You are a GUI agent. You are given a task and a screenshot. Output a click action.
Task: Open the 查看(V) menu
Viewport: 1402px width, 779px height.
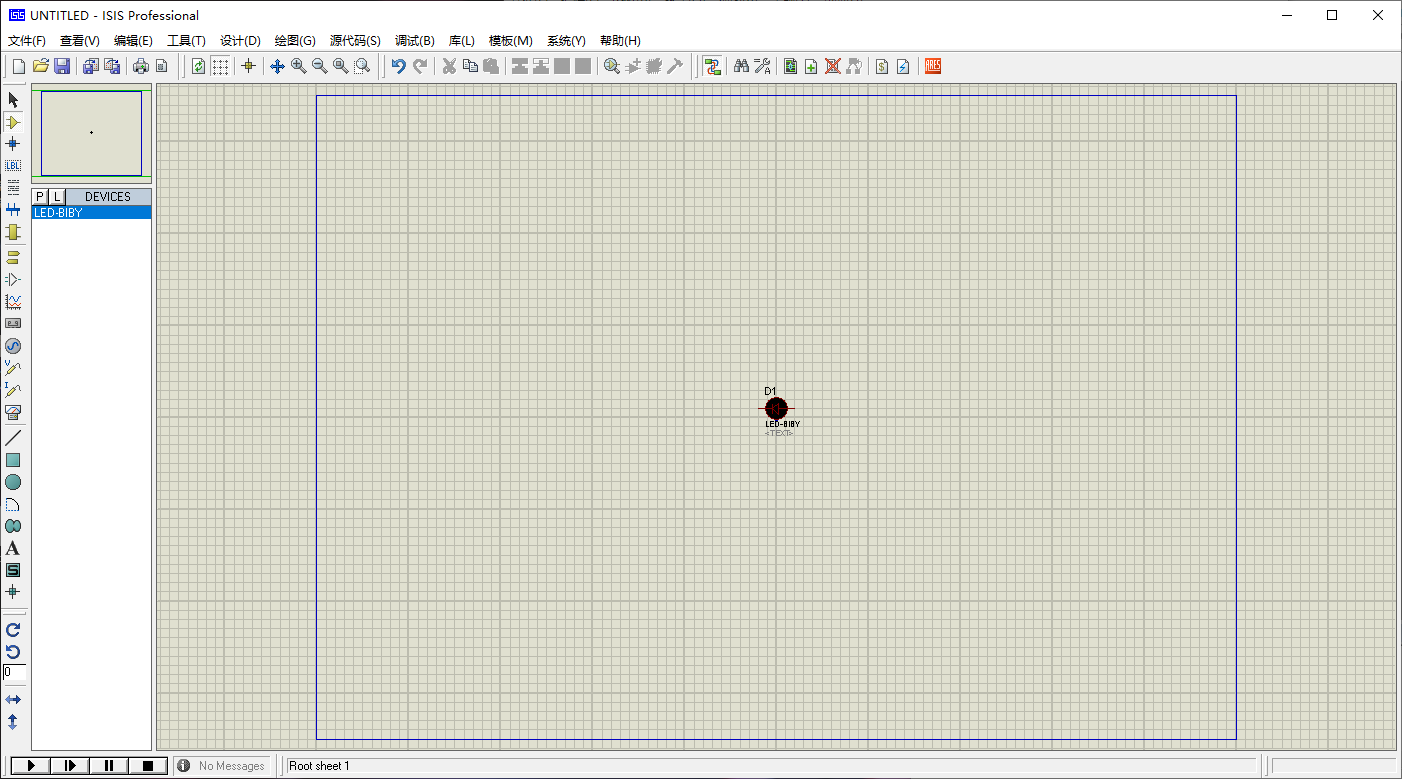(80, 41)
